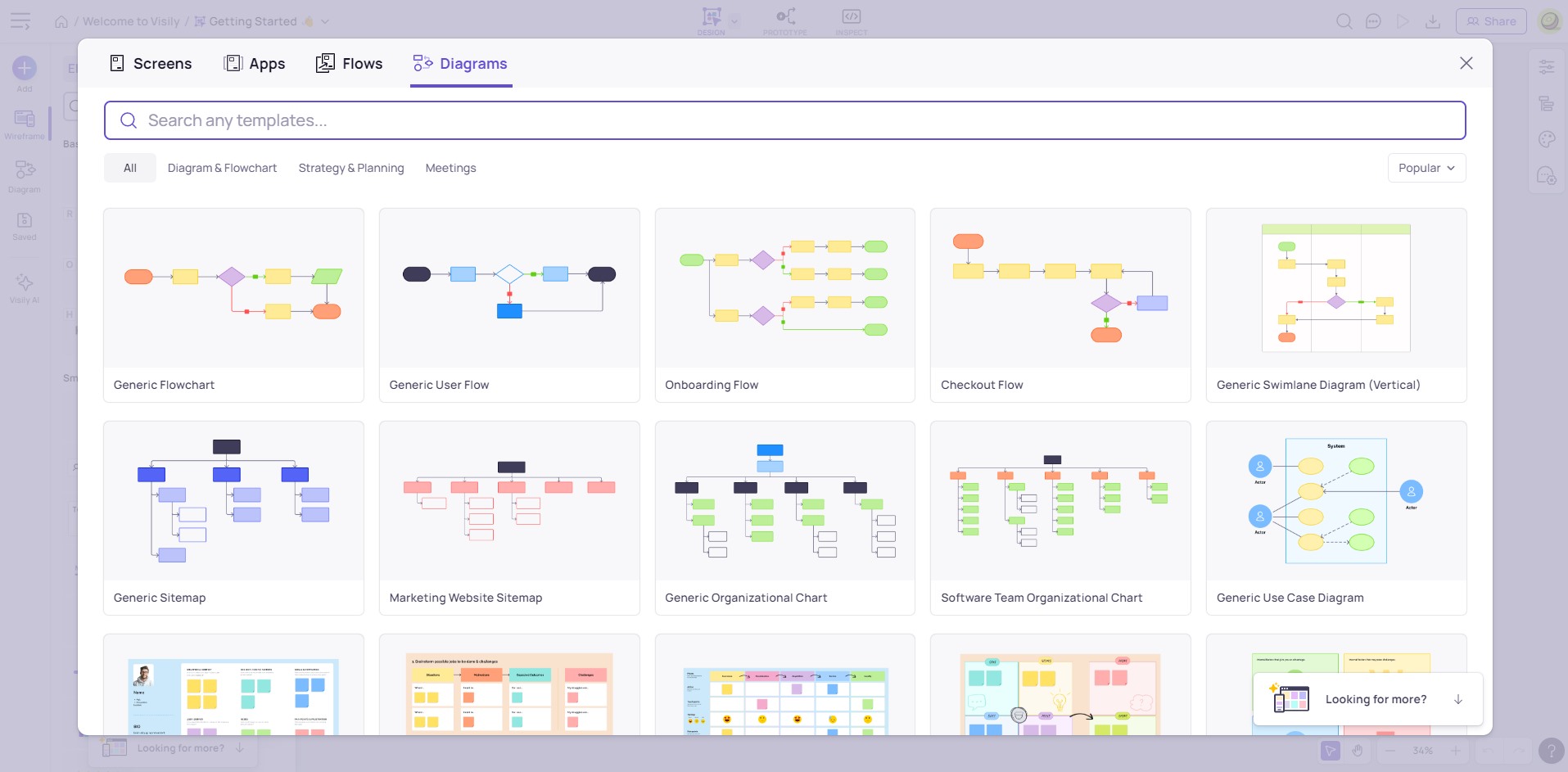This screenshot has width=1568, height=772.
Task: Select the cursor tool at bottom
Action: (1331, 750)
